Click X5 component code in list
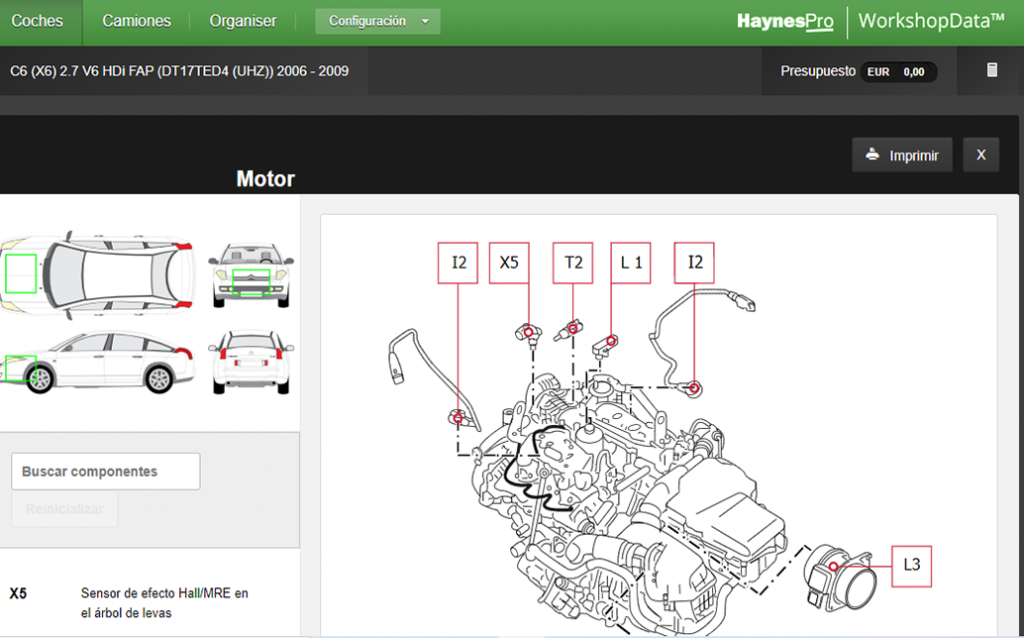 (x=18, y=594)
